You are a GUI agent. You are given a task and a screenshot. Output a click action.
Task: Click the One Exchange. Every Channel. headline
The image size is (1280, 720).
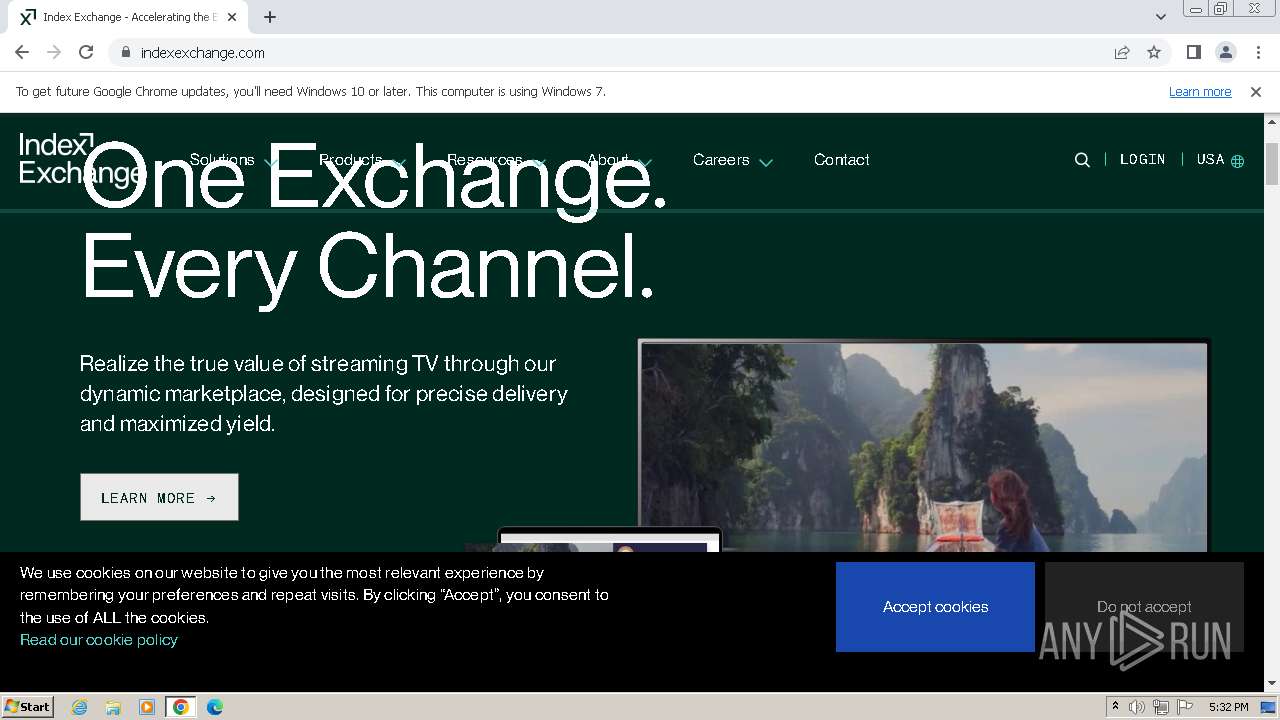pos(374,222)
